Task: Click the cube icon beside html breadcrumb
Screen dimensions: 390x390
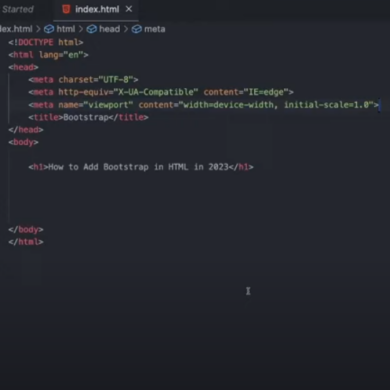Action: pyautogui.click(x=49, y=29)
